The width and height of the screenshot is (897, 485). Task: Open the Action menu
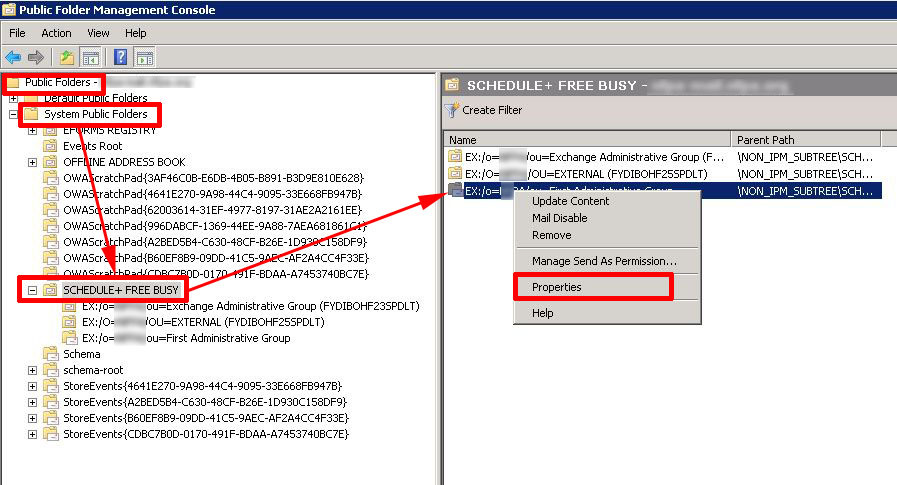coord(56,33)
